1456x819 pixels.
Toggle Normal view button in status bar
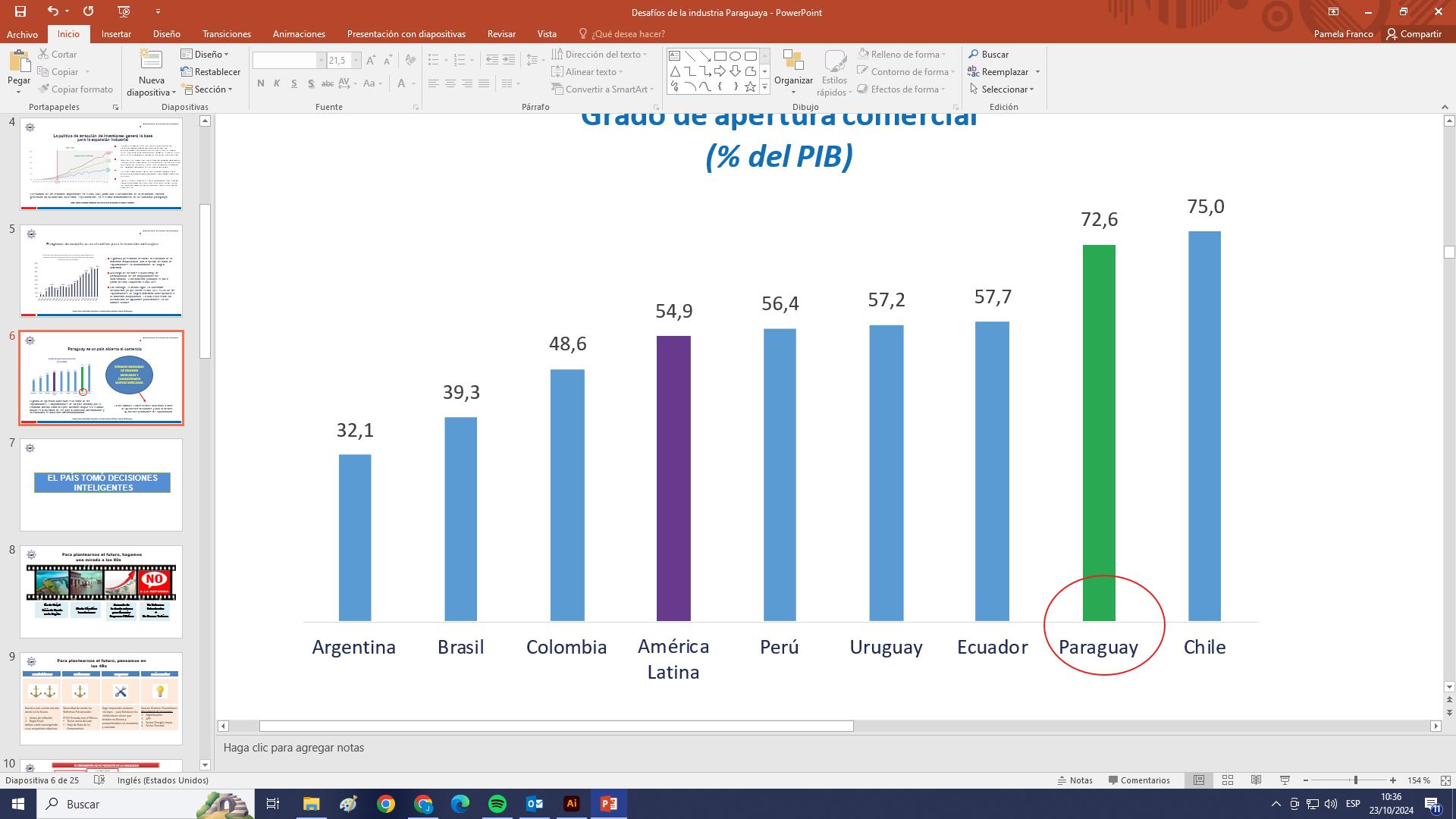1199,780
